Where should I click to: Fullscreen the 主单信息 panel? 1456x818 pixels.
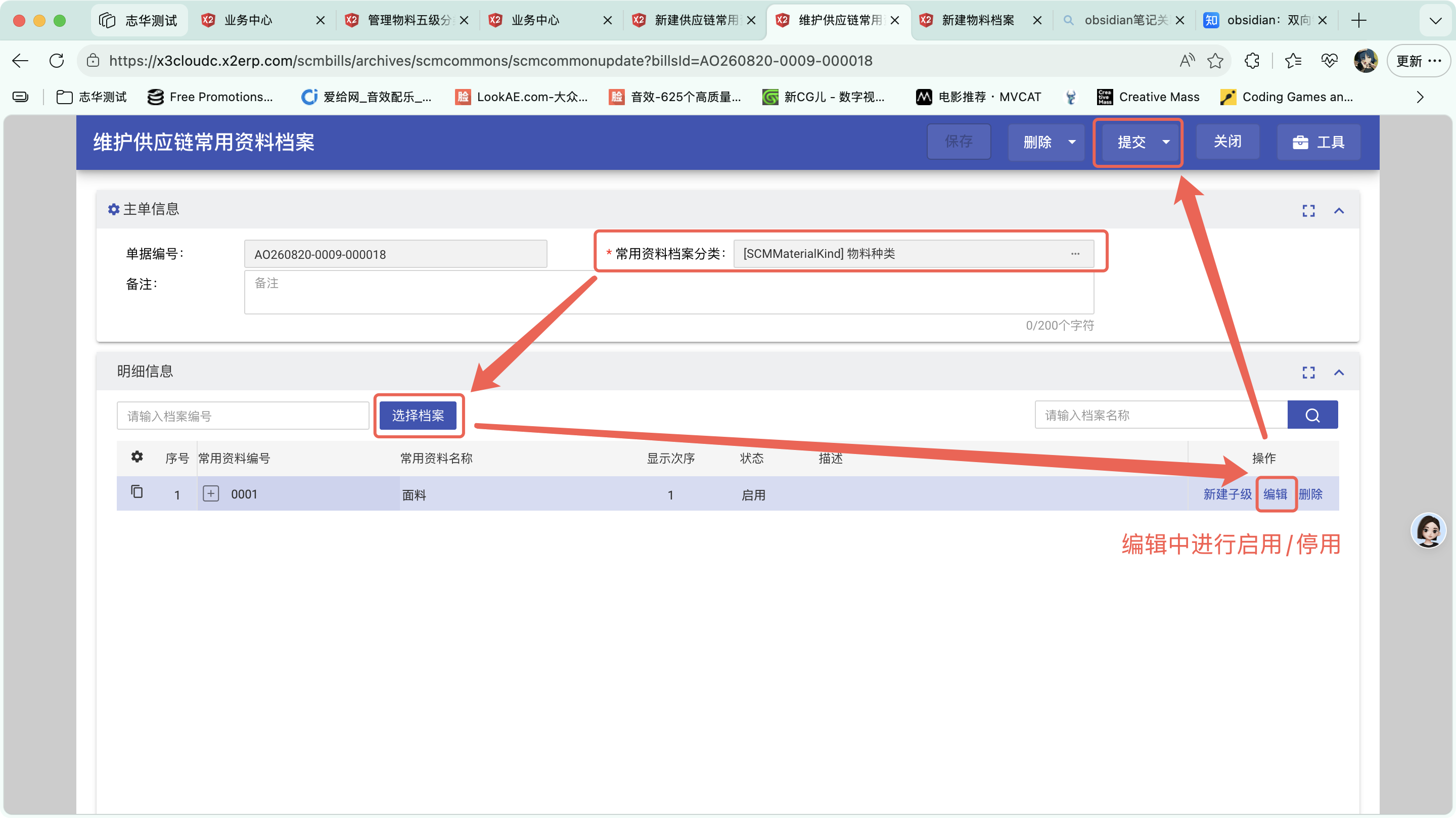click(x=1308, y=211)
